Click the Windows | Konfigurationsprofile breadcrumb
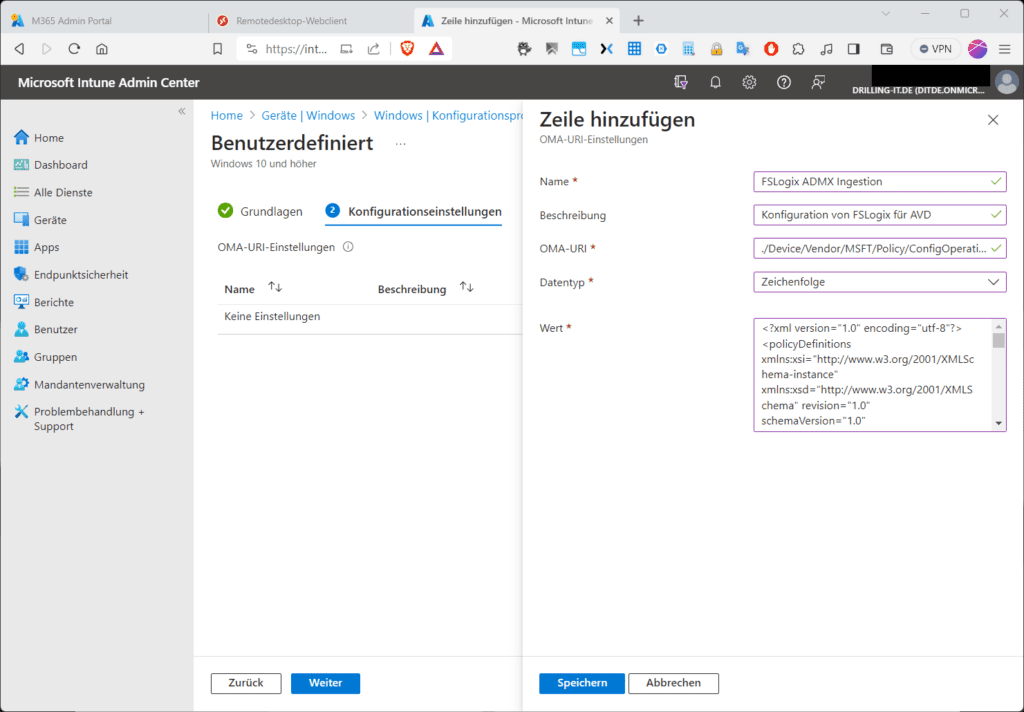 (448, 116)
